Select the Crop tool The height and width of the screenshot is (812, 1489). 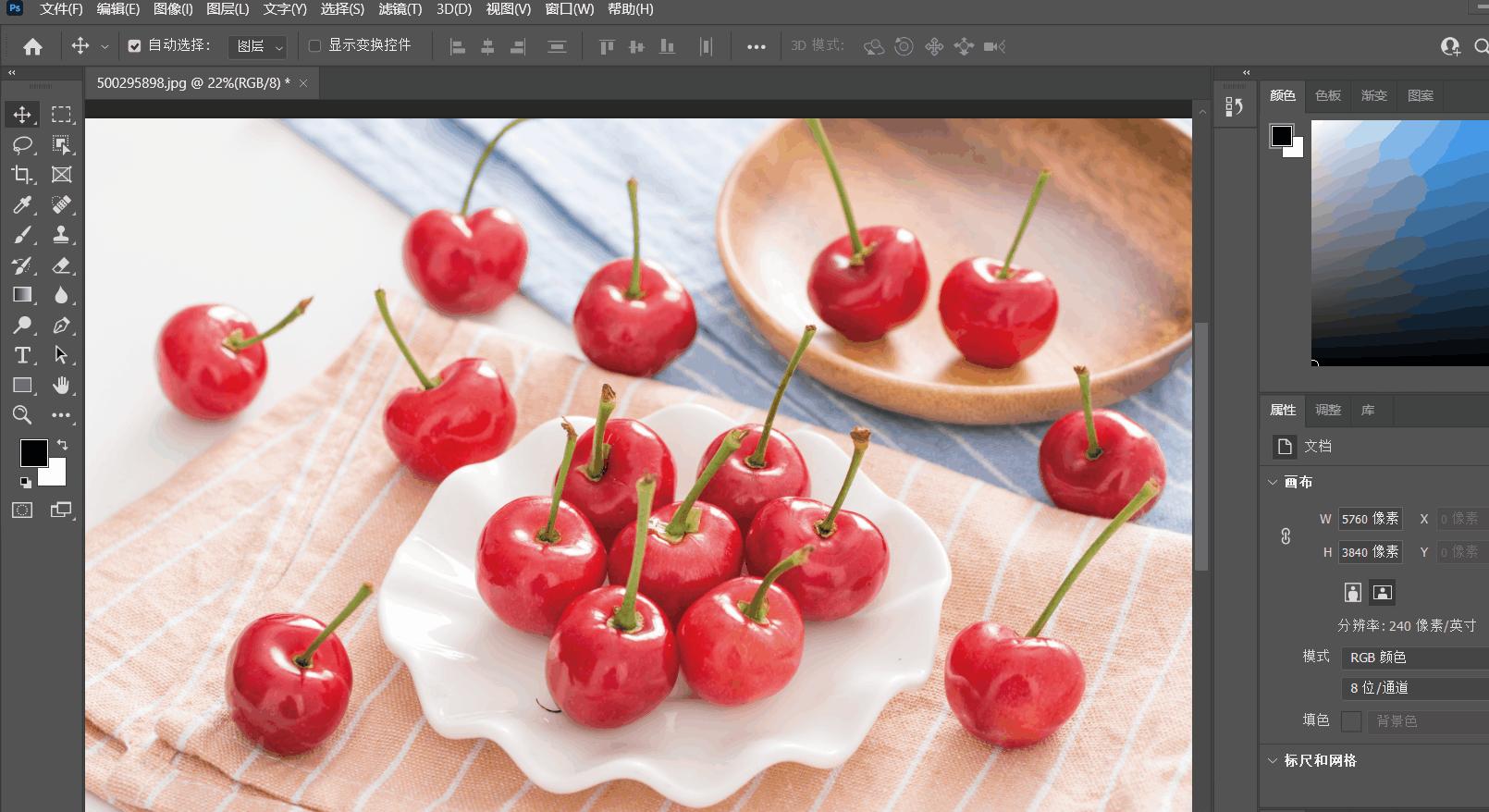coord(22,175)
